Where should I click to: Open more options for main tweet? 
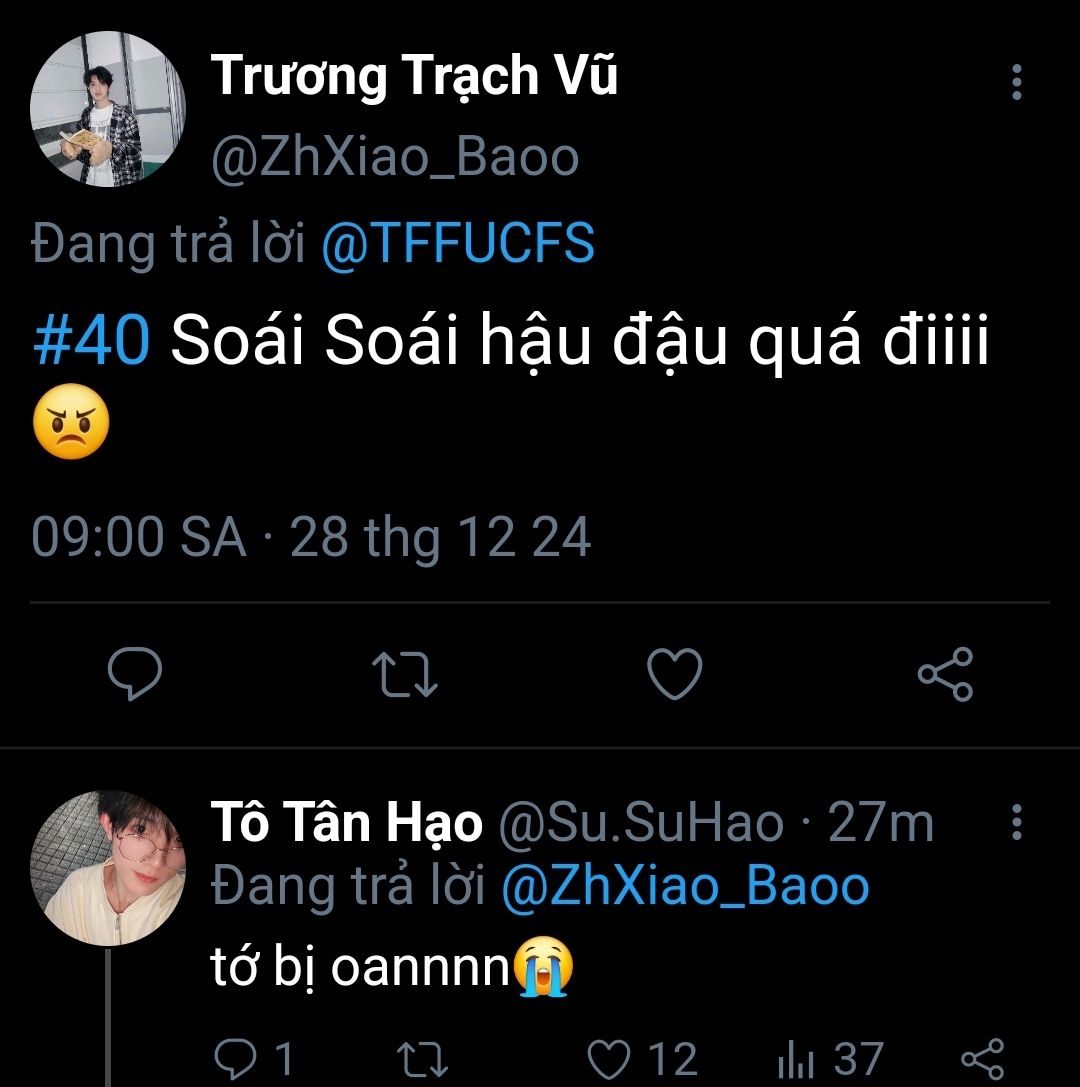coord(1017,82)
